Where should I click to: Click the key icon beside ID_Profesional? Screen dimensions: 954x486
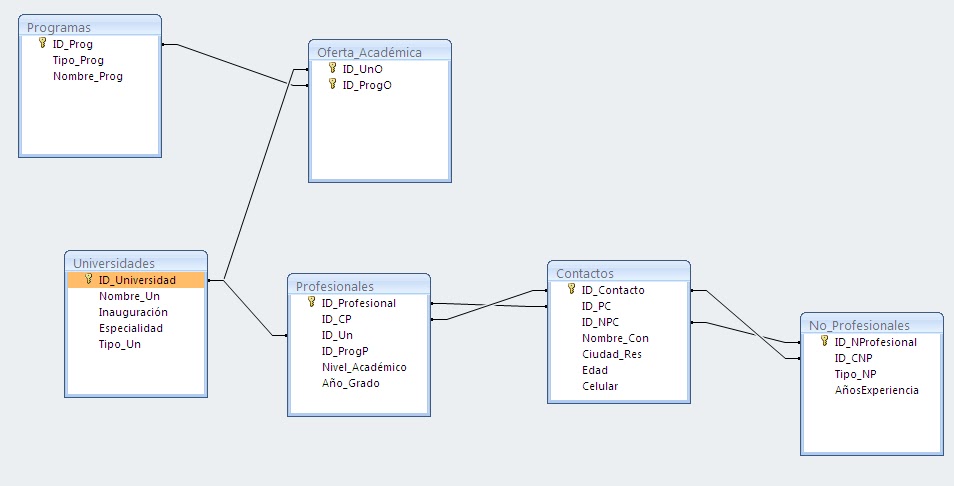[312, 302]
